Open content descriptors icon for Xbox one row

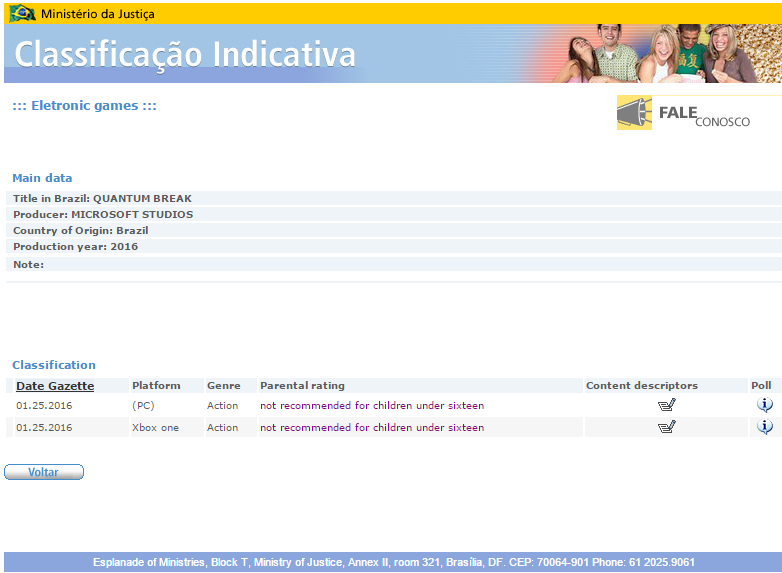[666, 427]
